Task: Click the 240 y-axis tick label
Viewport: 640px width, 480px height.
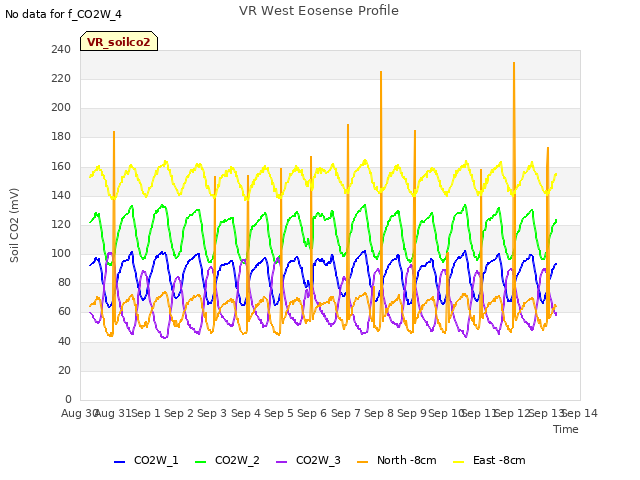Action: [x=61, y=50]
